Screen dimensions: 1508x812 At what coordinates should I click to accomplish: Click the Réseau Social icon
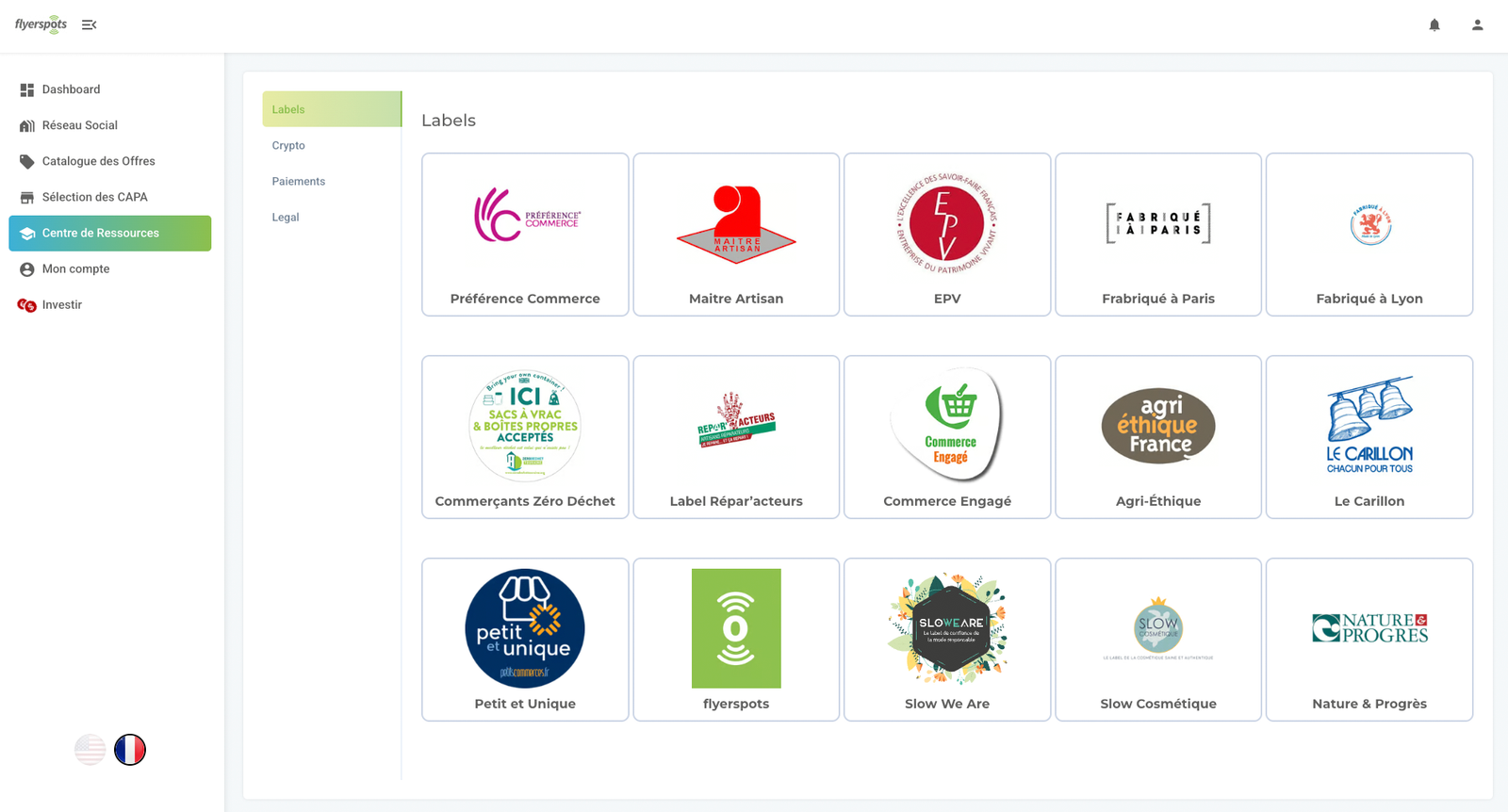[x=27, y=125]
